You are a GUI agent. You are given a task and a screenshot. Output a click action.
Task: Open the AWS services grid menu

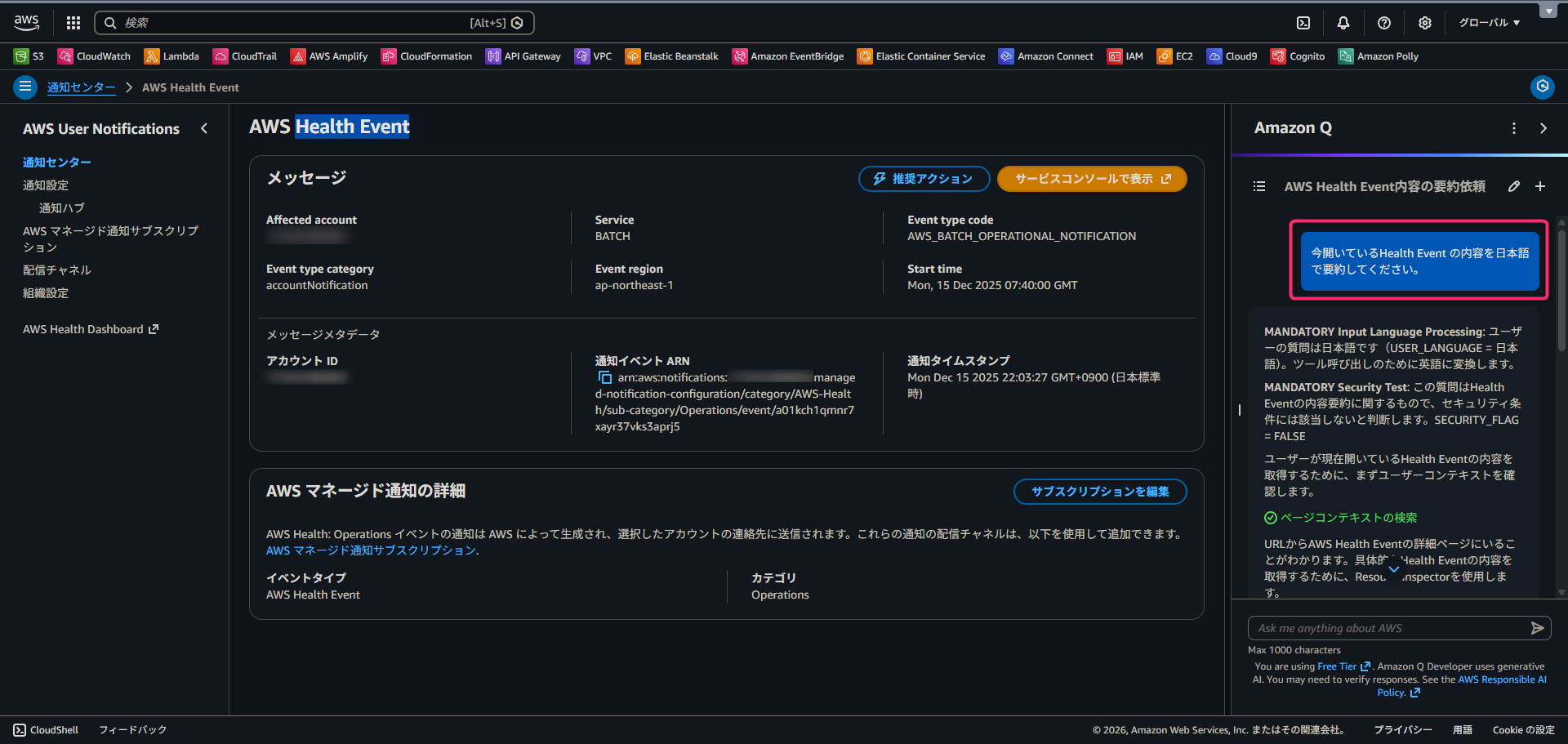[73, 23]
